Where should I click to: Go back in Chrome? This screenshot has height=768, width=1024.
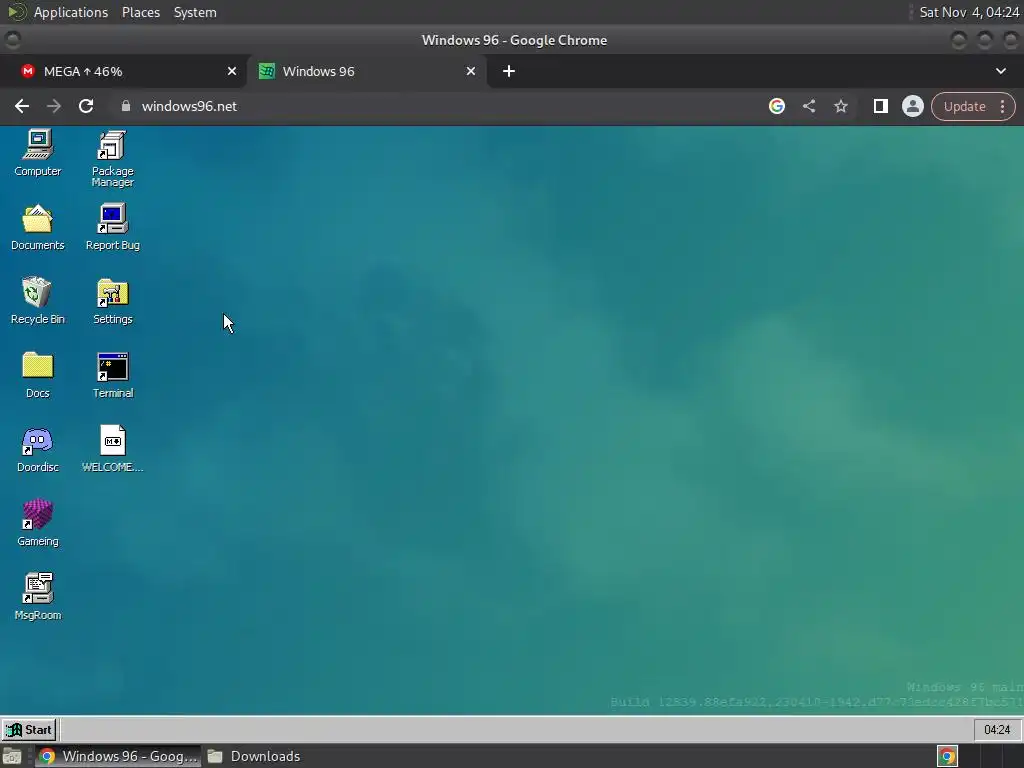coord(22,106)
